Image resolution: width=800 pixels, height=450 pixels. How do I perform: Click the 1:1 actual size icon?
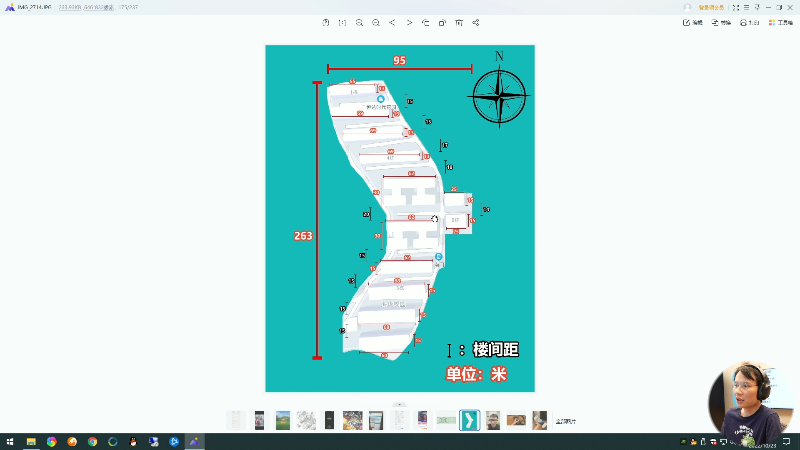pyautogui.click(x=342, y=22)
